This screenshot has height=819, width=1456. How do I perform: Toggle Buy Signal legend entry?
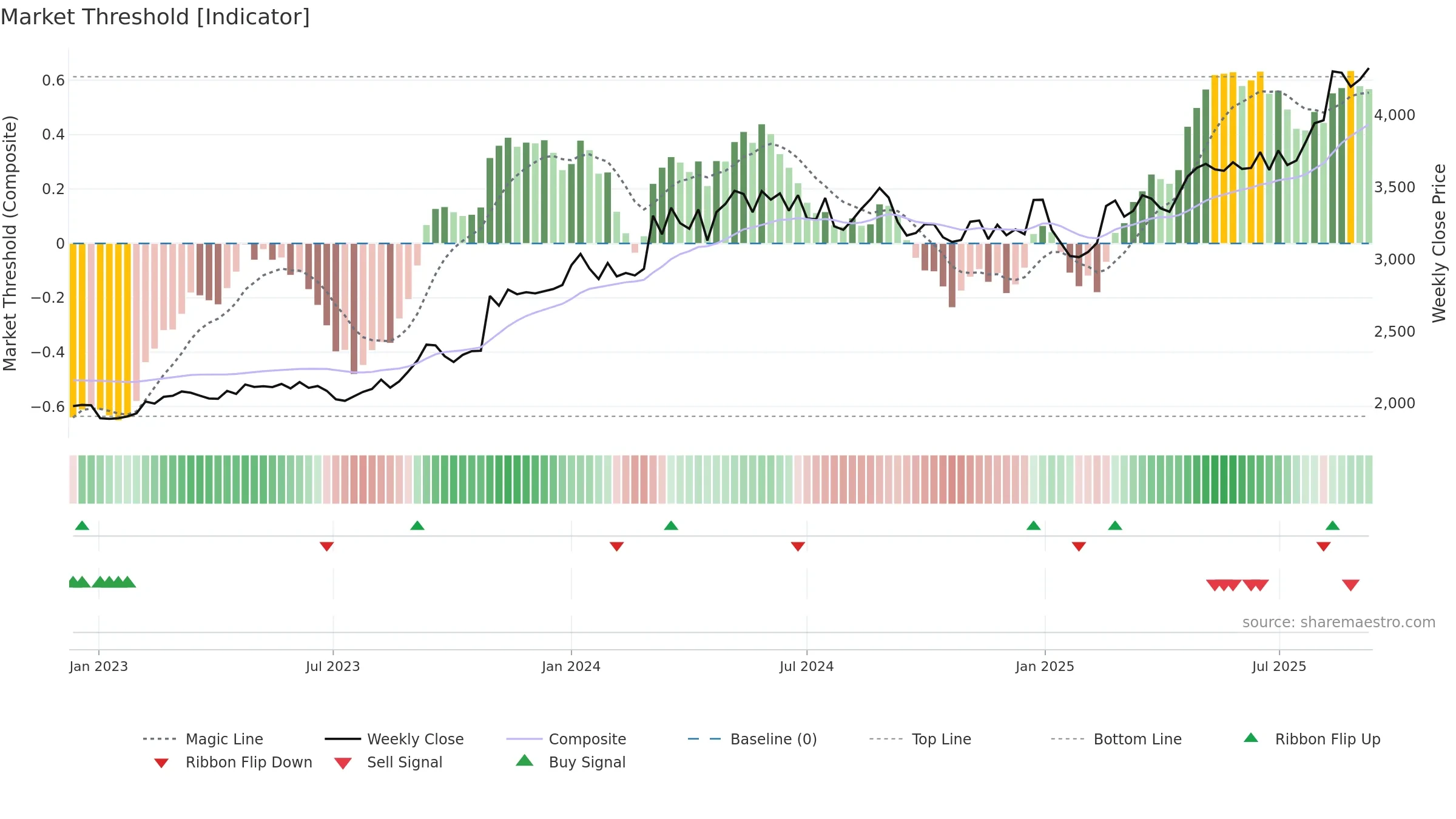(570, 762)
